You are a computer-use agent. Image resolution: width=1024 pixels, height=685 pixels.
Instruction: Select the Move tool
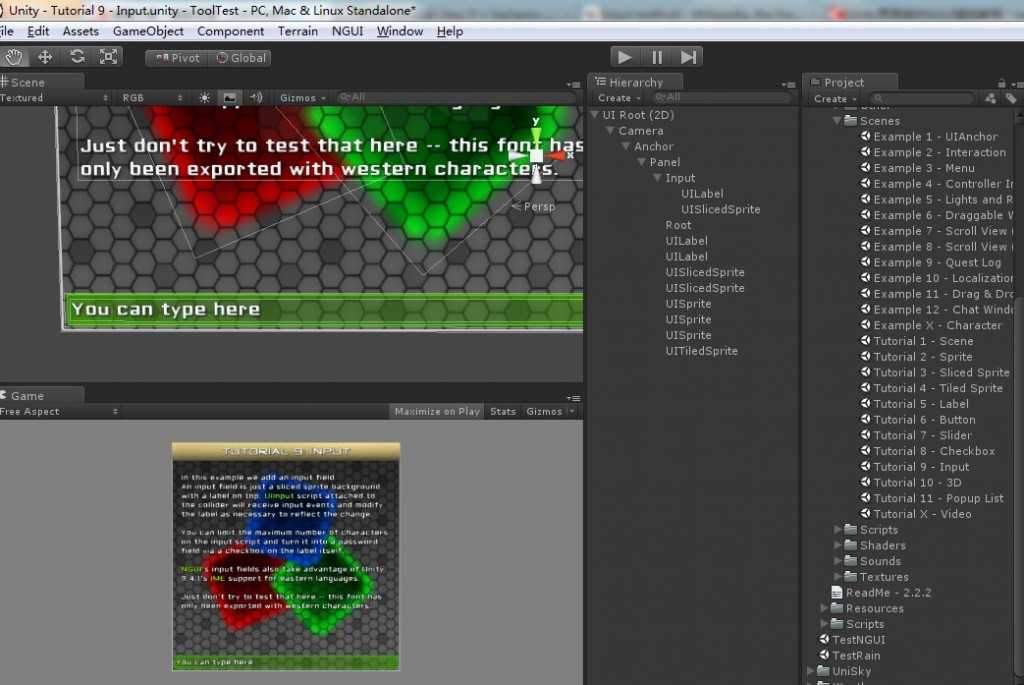45,57
